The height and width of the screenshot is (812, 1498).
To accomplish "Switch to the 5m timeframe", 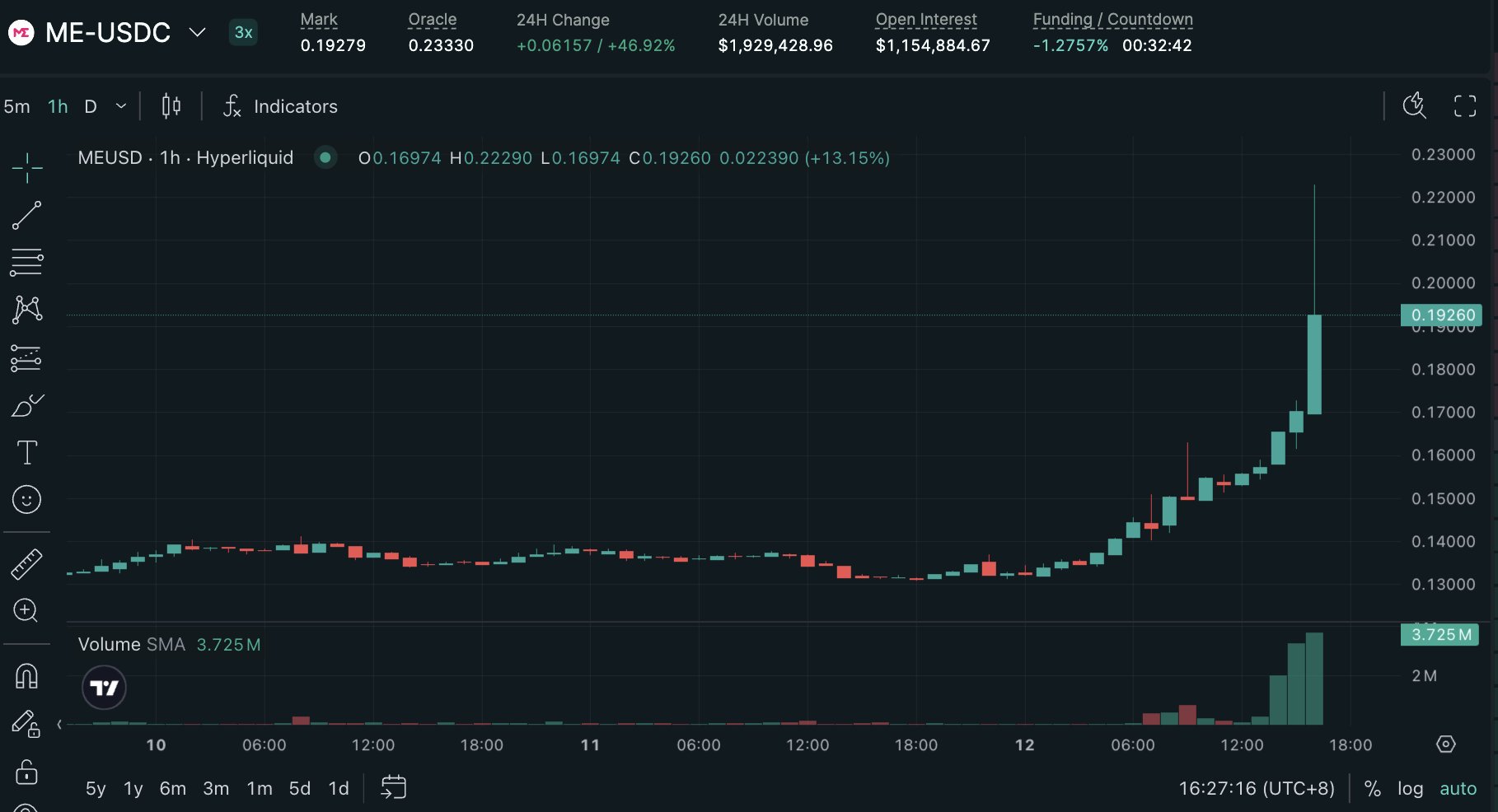I will pyautogui.click(x=16, y=106).
